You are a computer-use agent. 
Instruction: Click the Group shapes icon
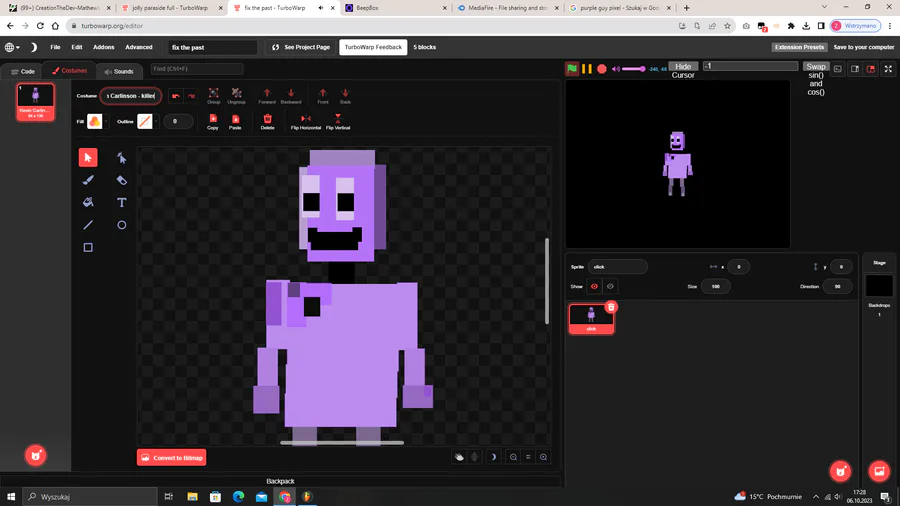coord(214,96)
